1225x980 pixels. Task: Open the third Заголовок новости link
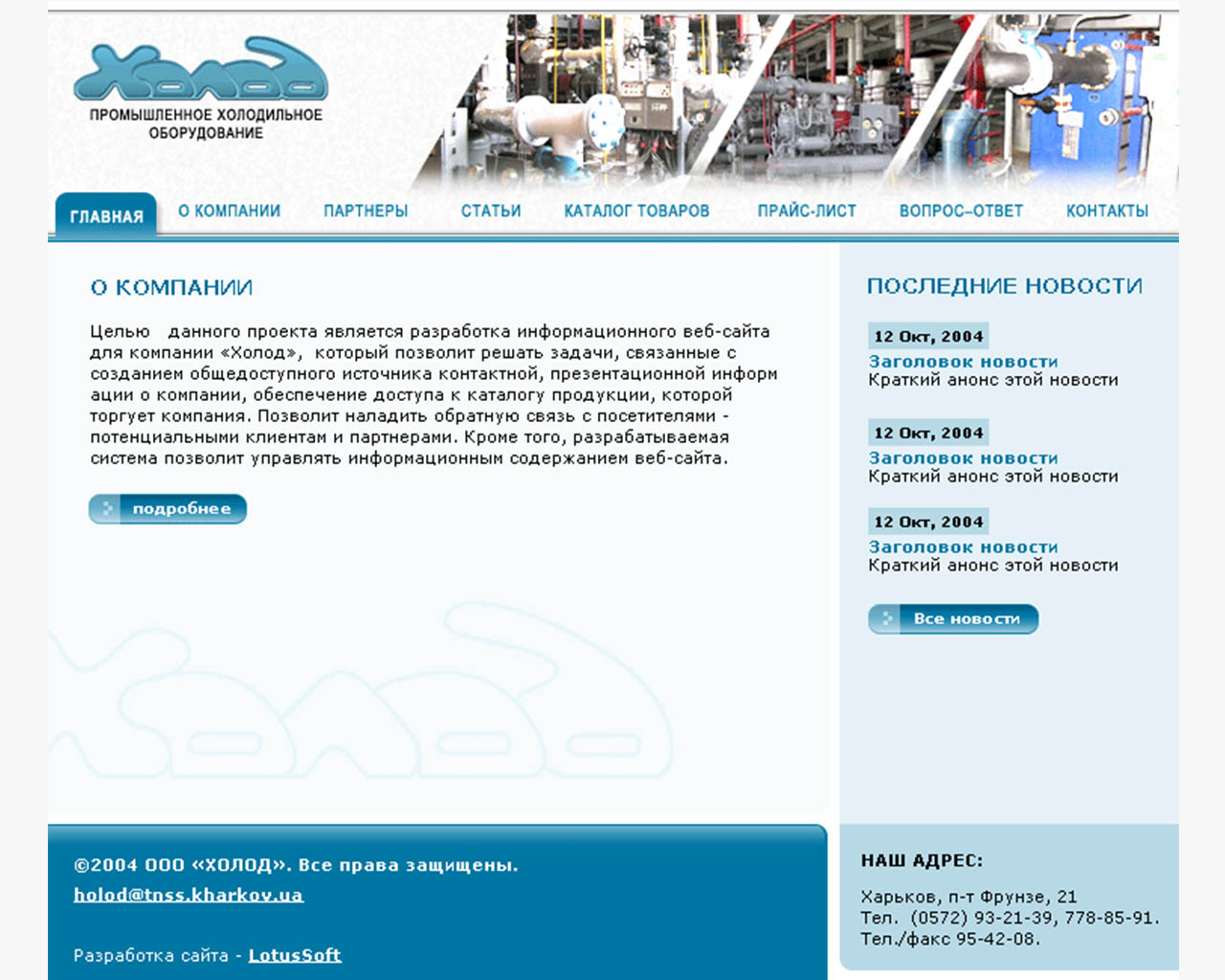coord(963,547)
